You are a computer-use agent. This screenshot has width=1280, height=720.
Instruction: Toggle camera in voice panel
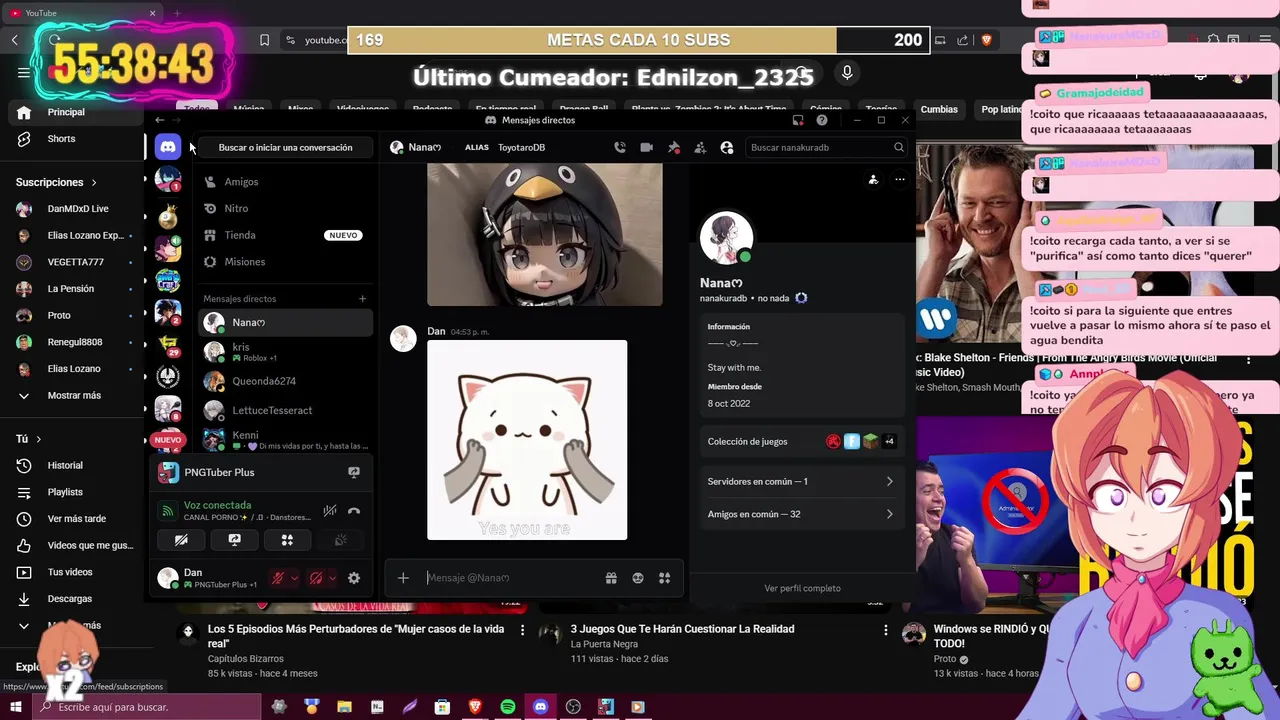point(181,540)
